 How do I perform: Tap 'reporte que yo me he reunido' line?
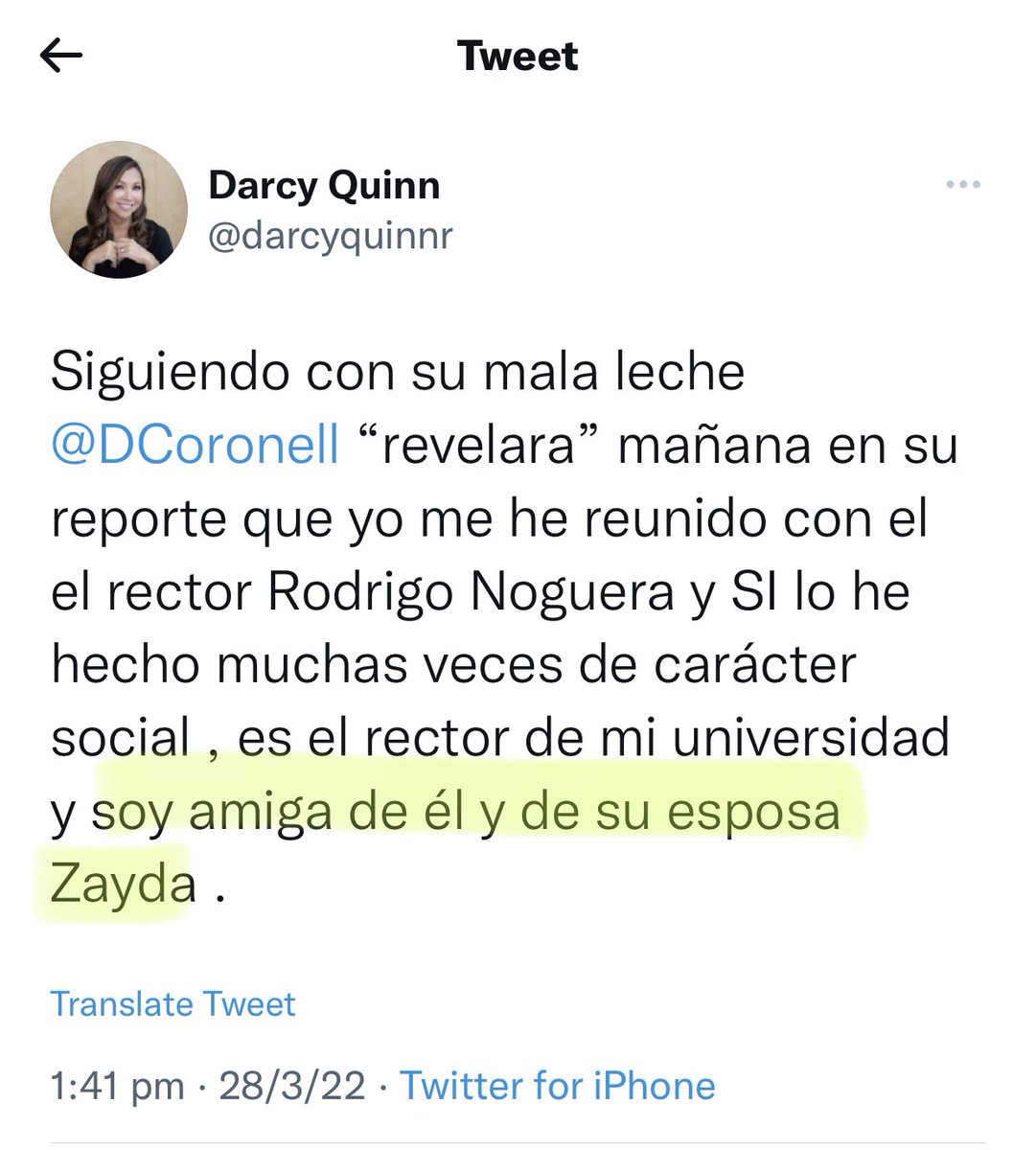pos(489,519)
